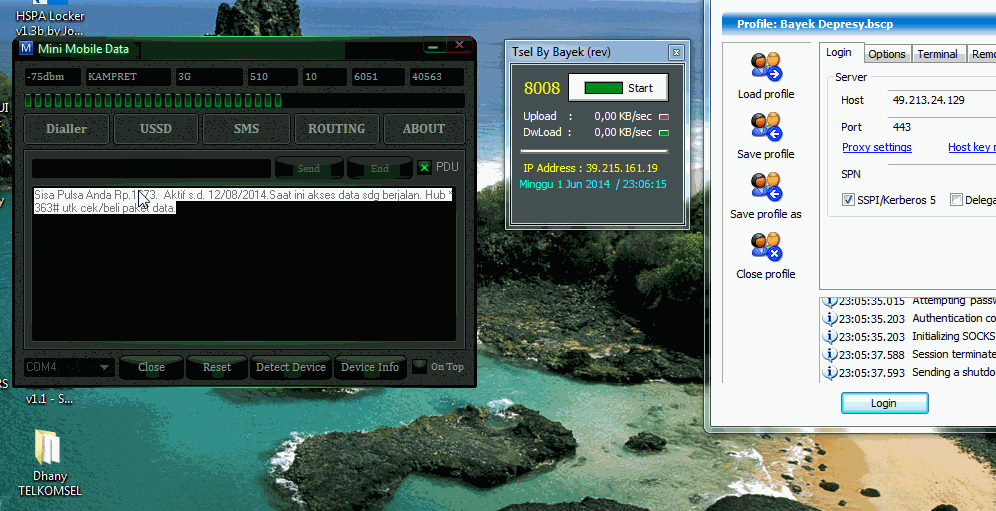Click the Host address input field

(940, 100)
